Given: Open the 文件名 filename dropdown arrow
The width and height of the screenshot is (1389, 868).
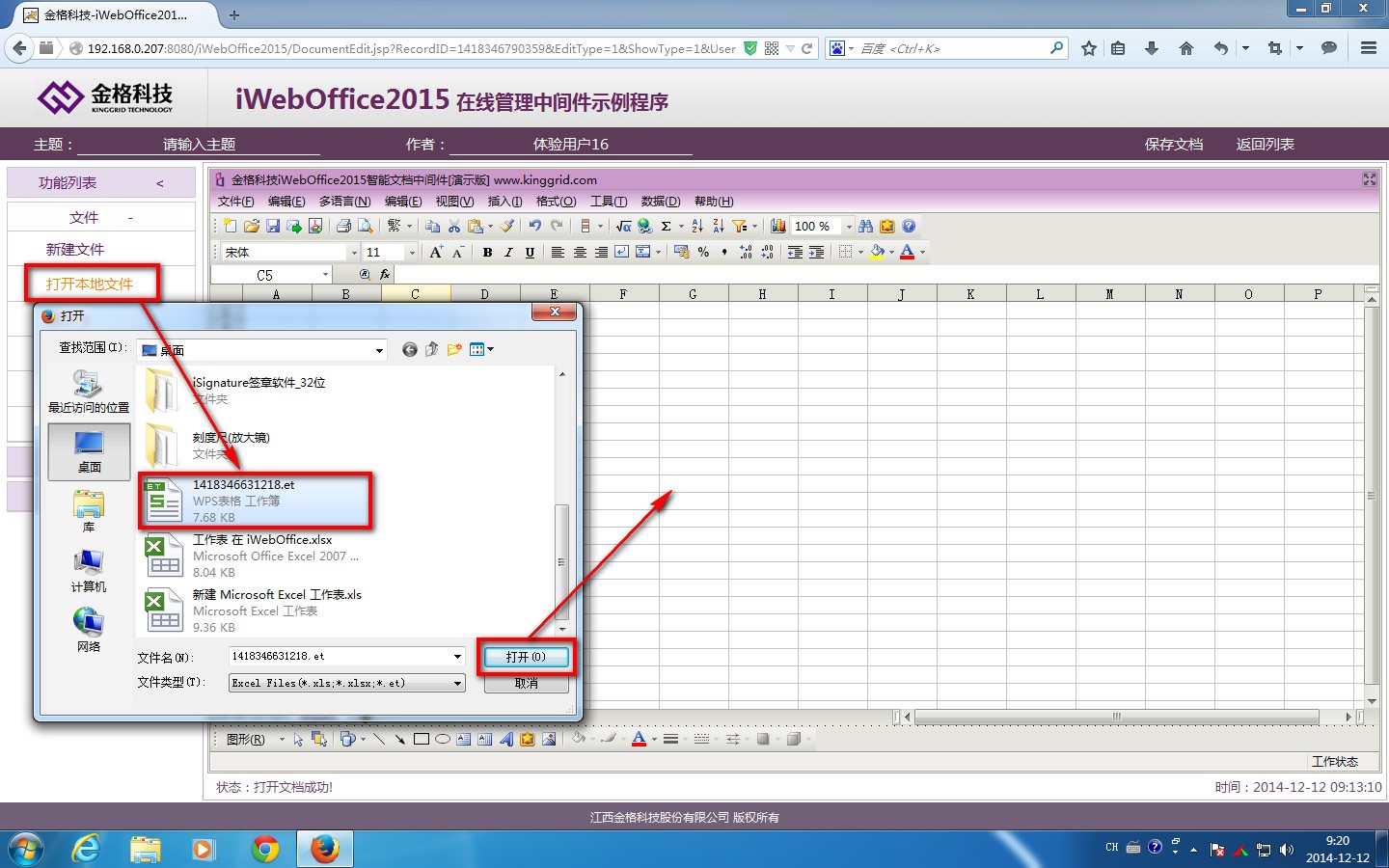Looking at the screenshot, I should 457,657.
